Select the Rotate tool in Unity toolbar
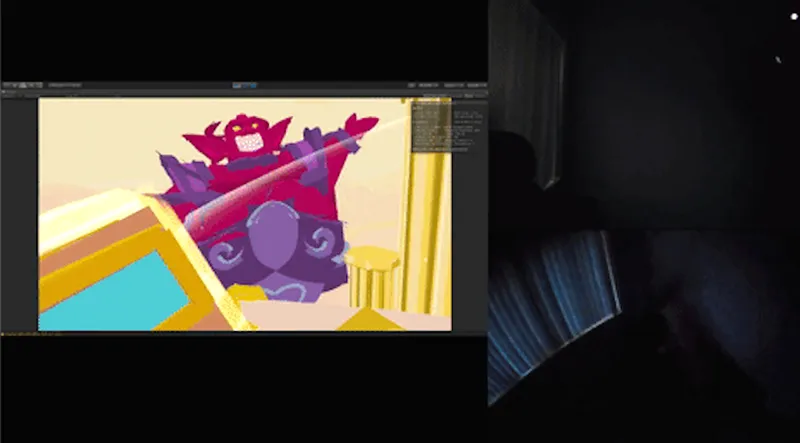 click(19, 86)
